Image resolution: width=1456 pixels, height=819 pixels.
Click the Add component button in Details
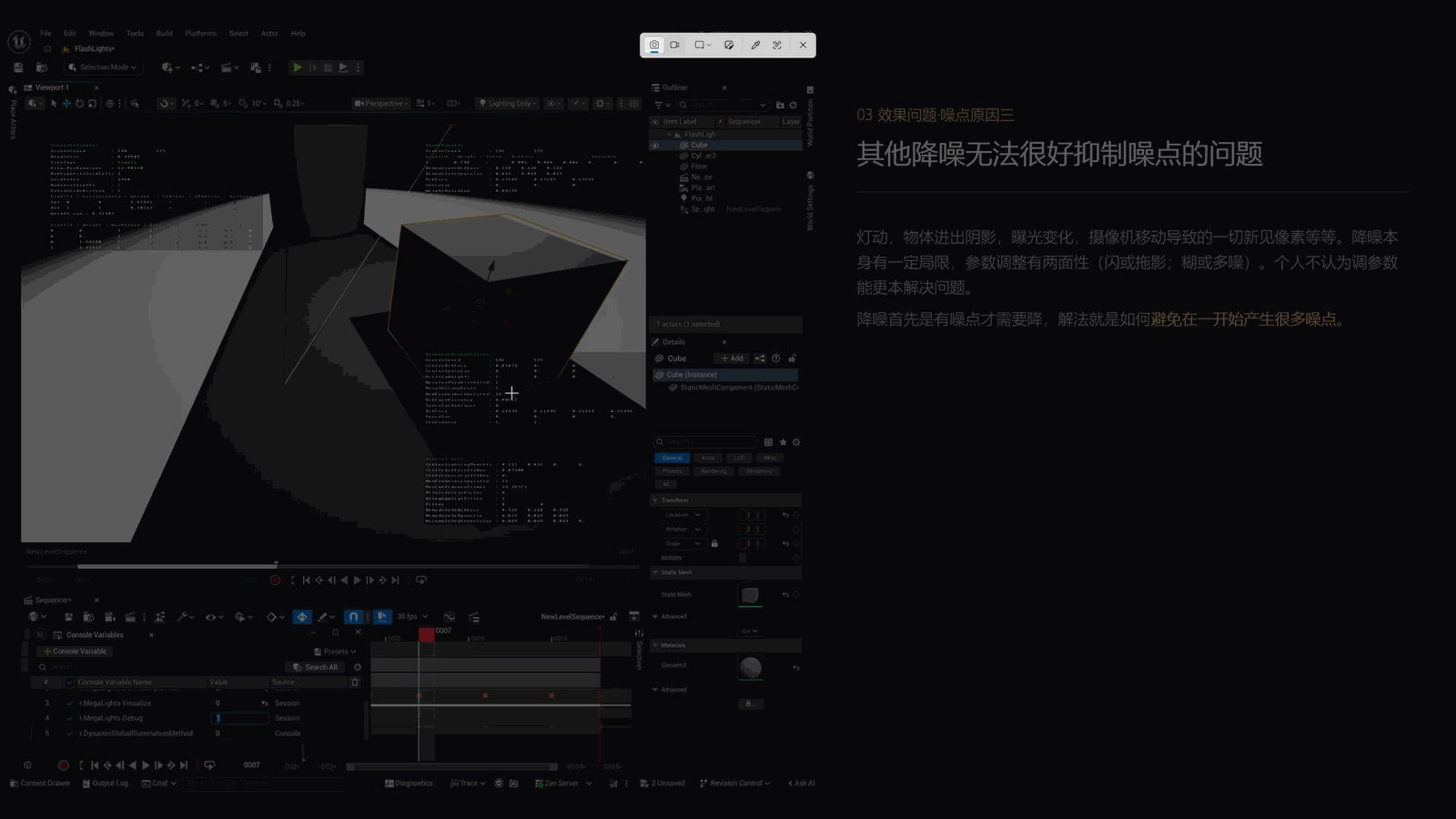(x=733, y=359)
